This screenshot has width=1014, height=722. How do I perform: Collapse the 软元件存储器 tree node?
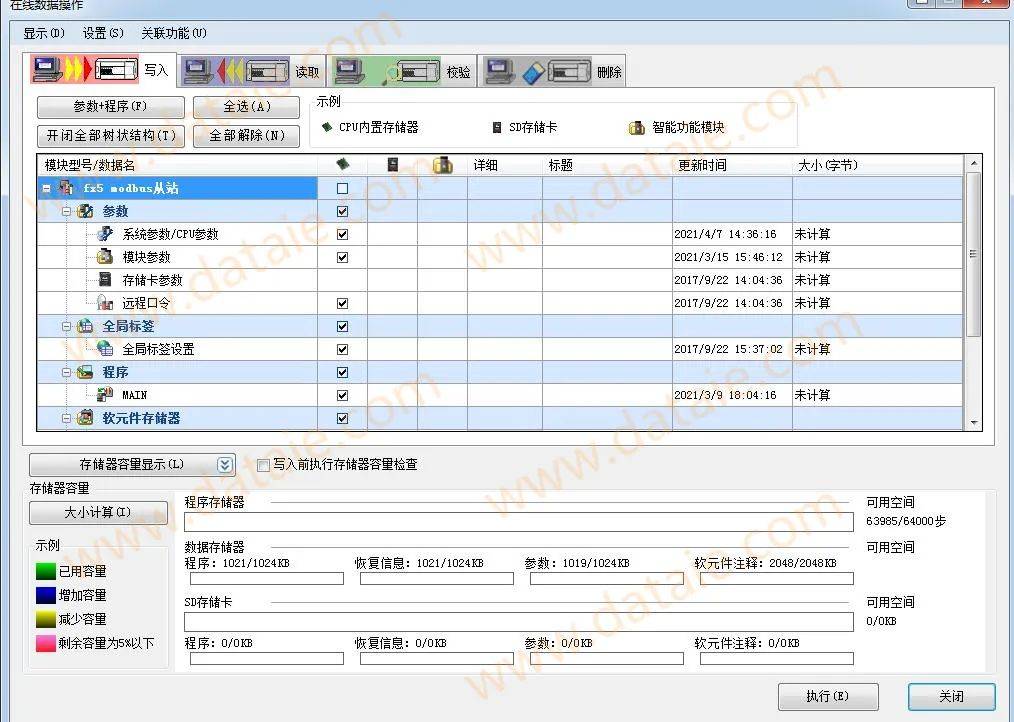point(66,419)
